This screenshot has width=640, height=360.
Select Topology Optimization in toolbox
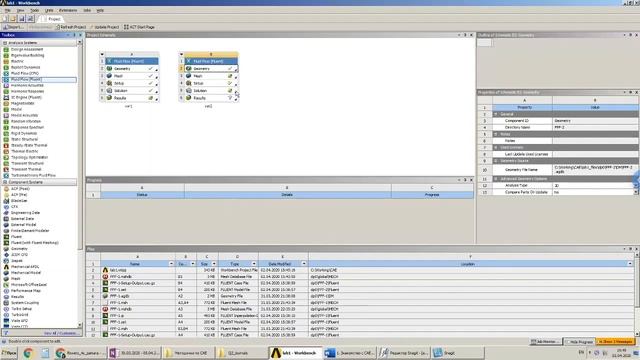[x=29, y=157]
